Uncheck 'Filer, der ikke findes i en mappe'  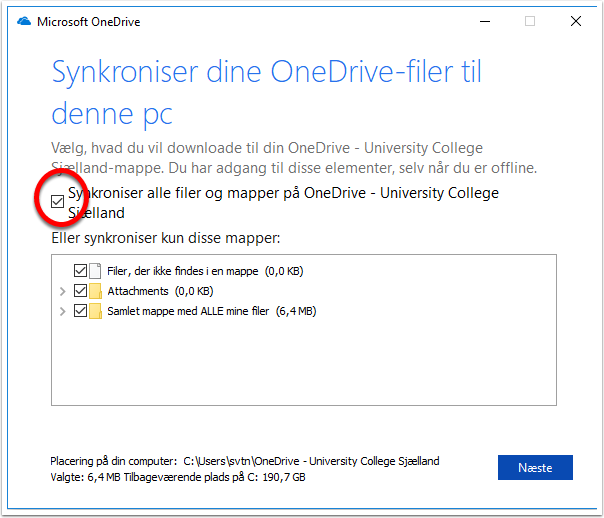click(x=80, y=271)
